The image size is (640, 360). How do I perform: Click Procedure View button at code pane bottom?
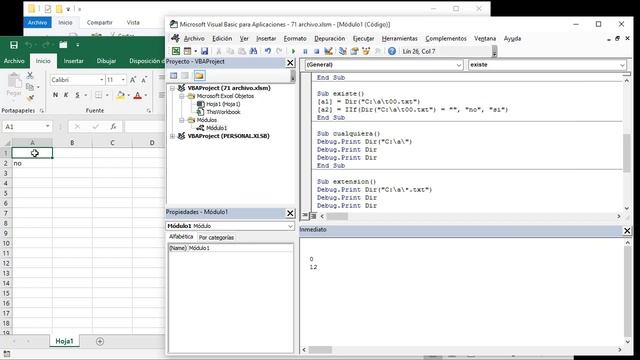[x=305, y=216]
